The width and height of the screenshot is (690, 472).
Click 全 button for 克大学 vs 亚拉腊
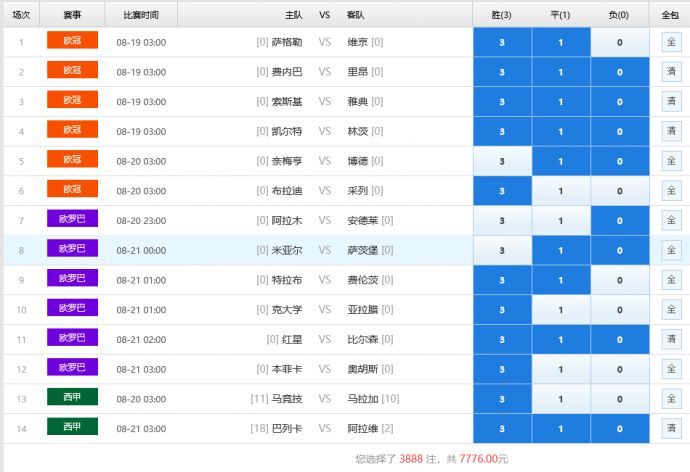pyautogui.click(x=671, y=310)
